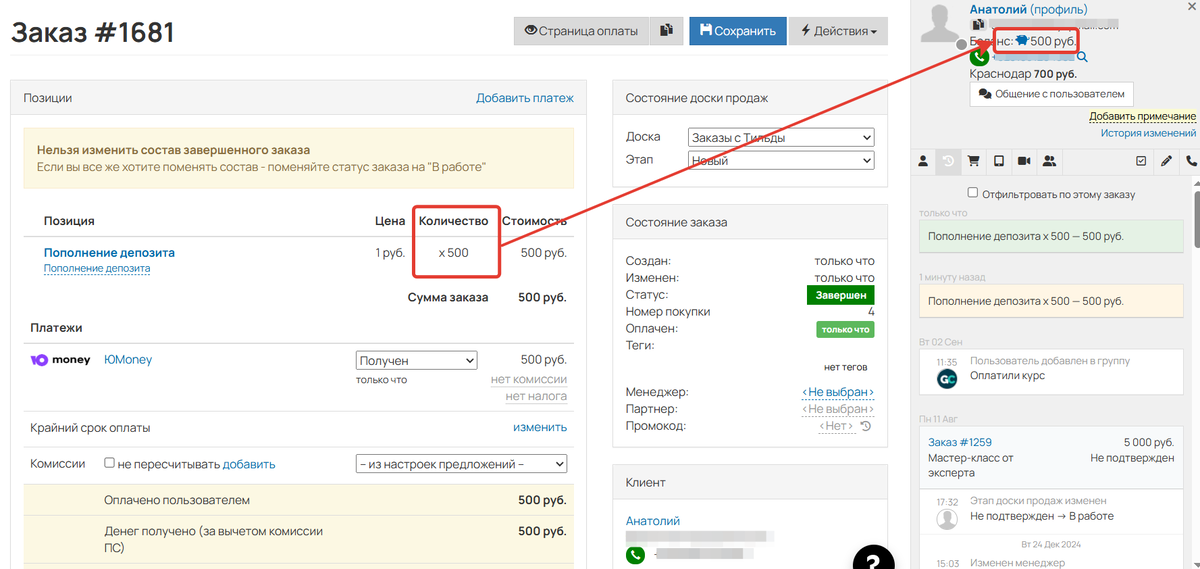Open the pencil edit icon in user panel
The width and height of the screenshot is (1200, 569).
[x=1166, y=160]
